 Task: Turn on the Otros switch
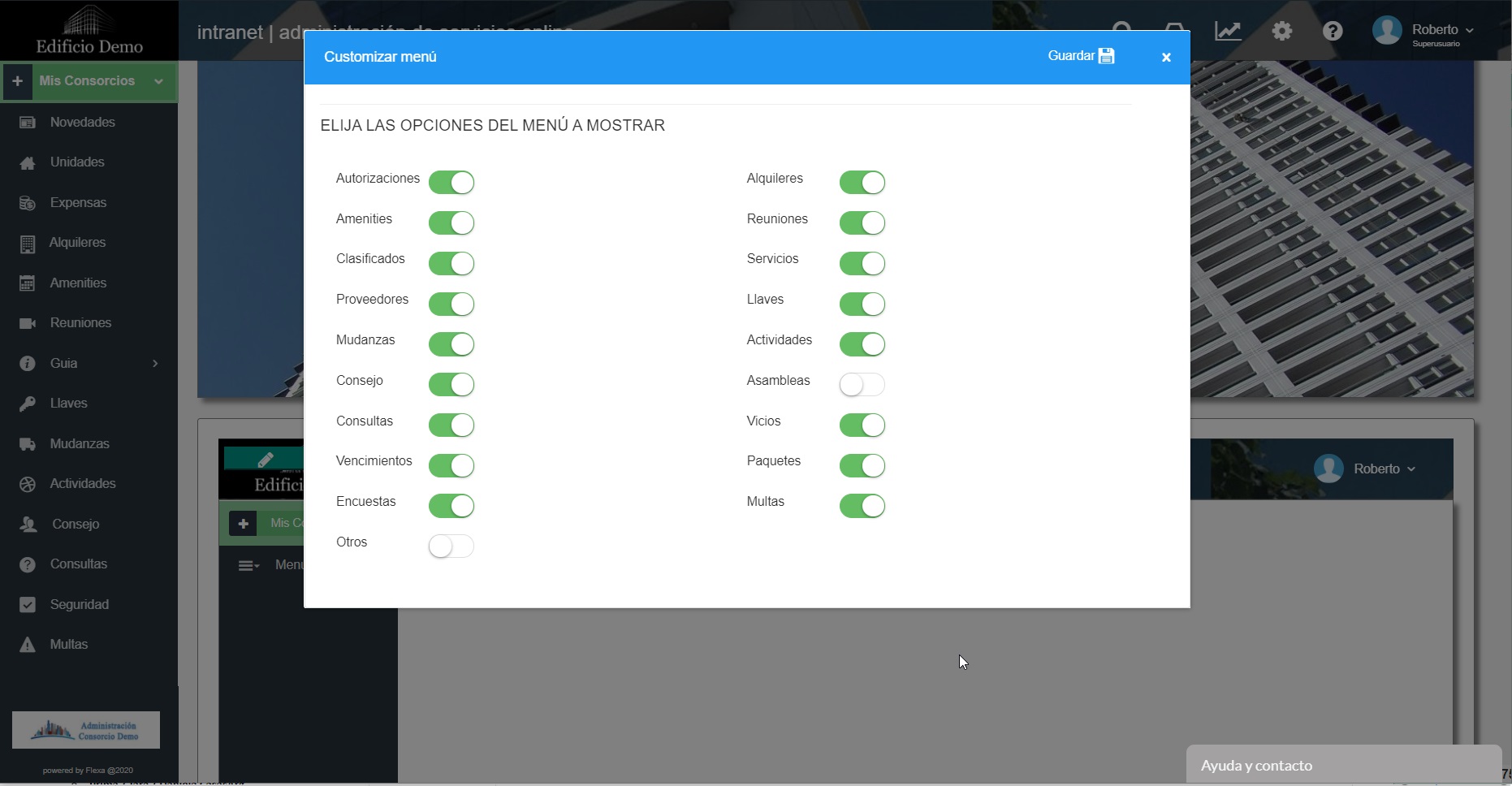tap(451, 546)
